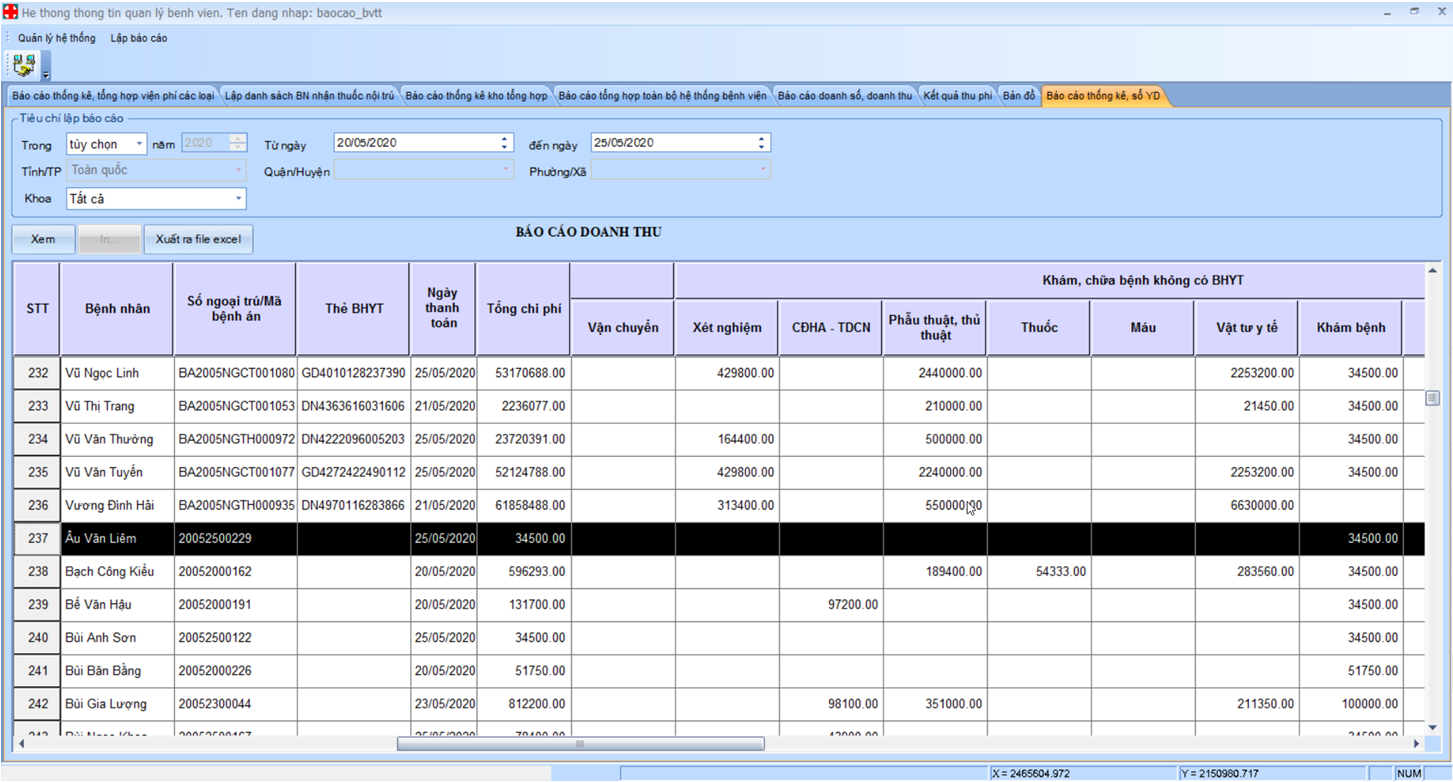This screenshot has height=782, width=1453.
Task: Click the Xét nghiệm column header
Action: (x=726, y=328)
